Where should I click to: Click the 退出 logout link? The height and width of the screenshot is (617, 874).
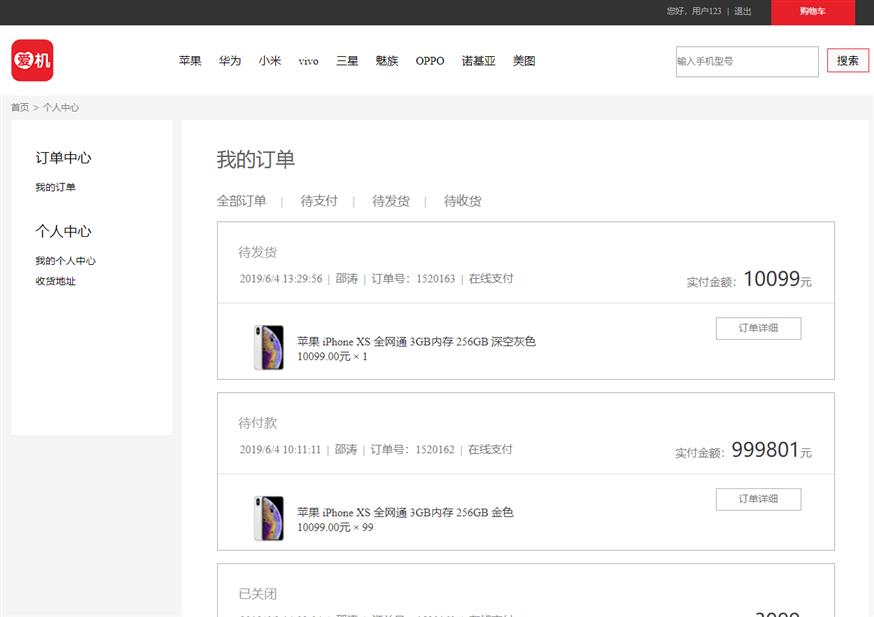click(x=742, y=12)
